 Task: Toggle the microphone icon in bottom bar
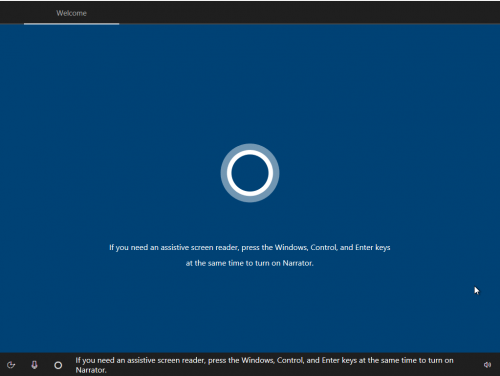coord(34,365)
